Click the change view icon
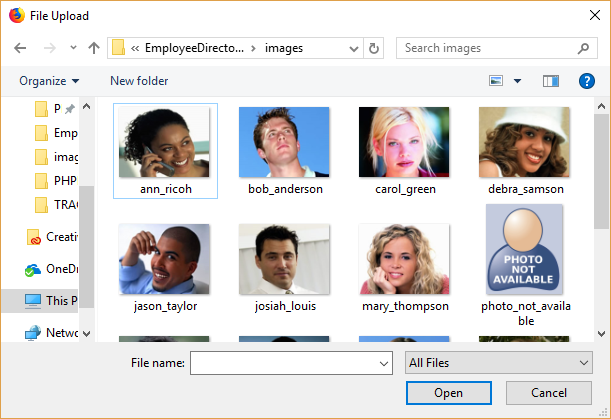 (497, 81)
